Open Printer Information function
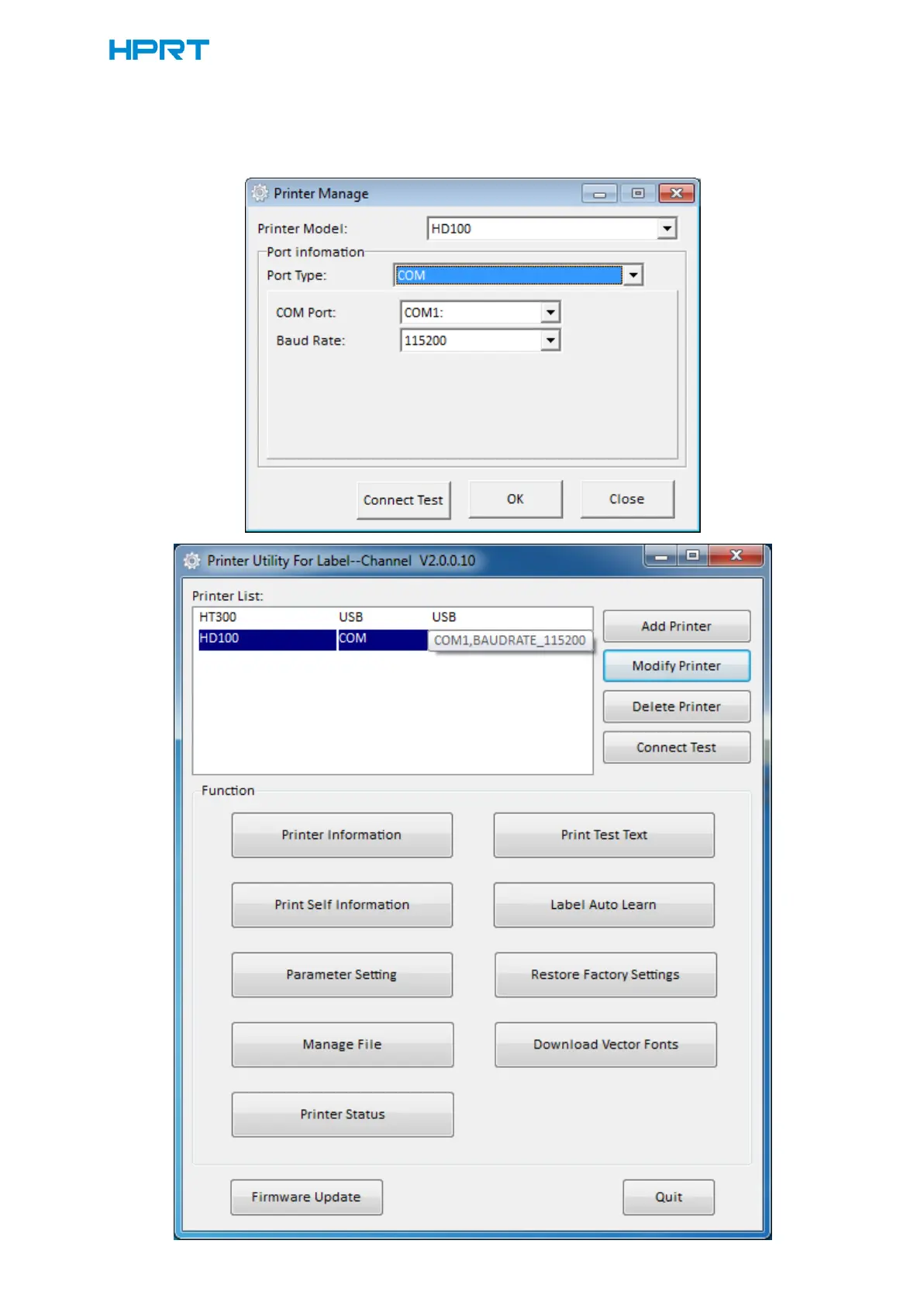Viewport: 924px width, 1306px height. point(342,834)
